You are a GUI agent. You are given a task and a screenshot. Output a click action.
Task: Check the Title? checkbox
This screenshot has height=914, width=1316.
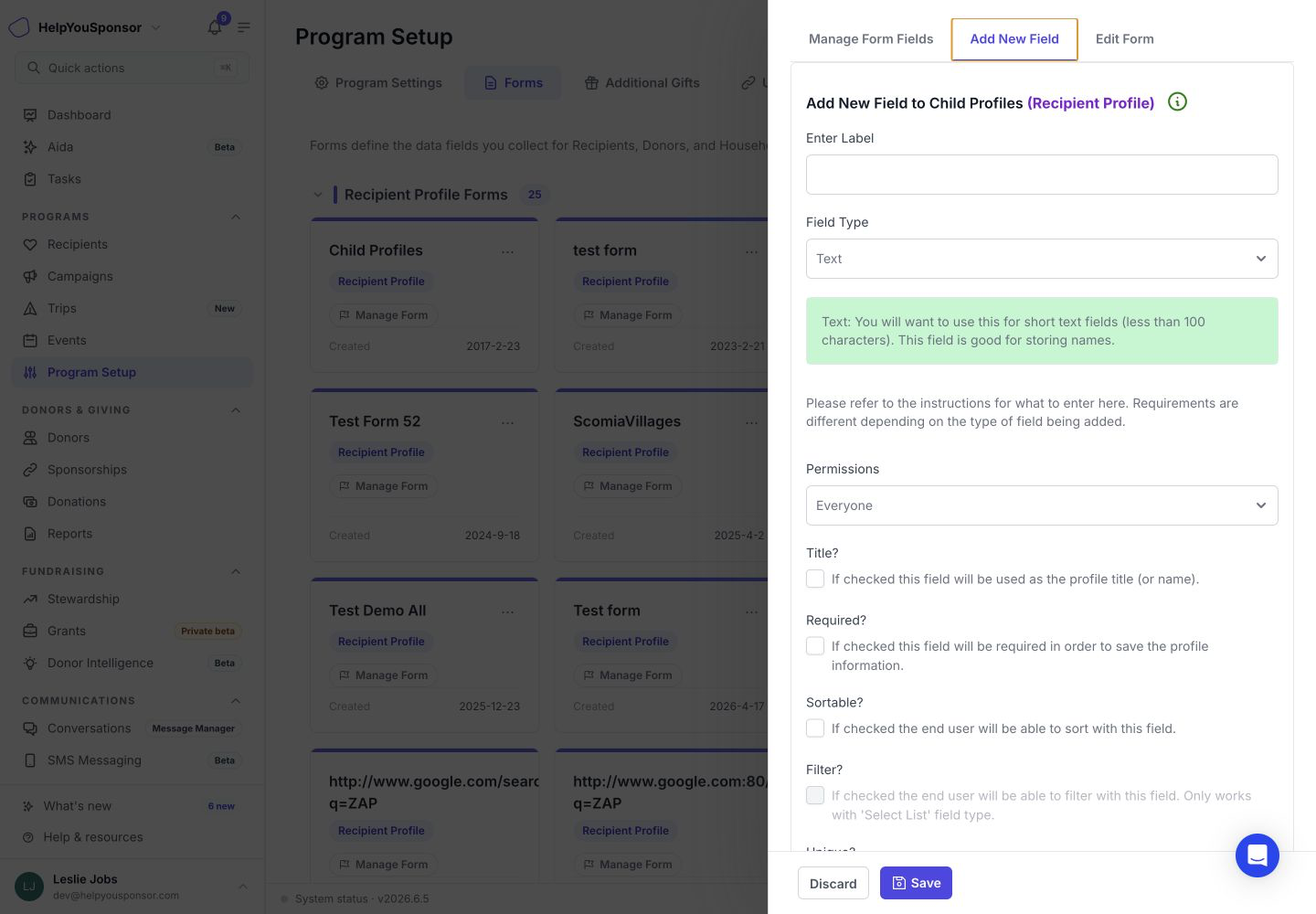815,579
